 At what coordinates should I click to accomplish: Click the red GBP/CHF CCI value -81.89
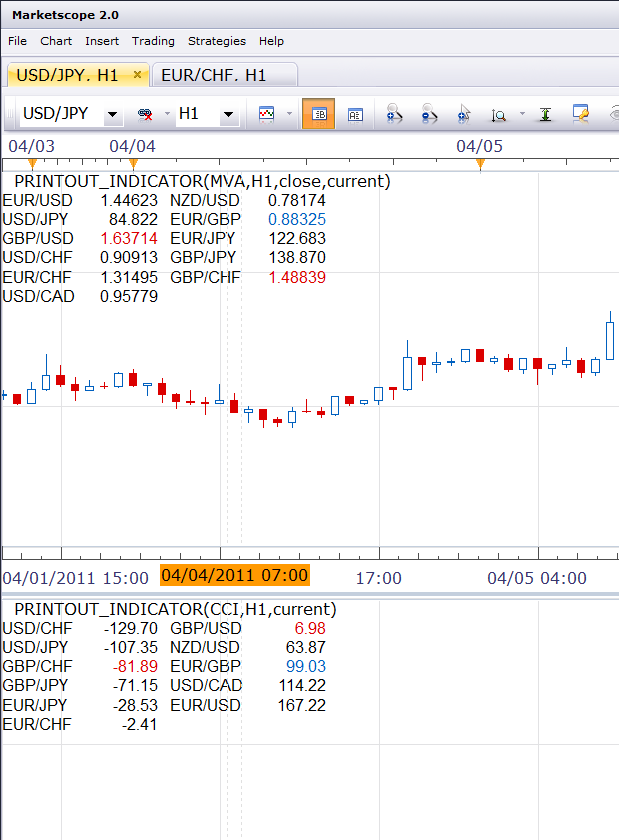tap(135, 666)
